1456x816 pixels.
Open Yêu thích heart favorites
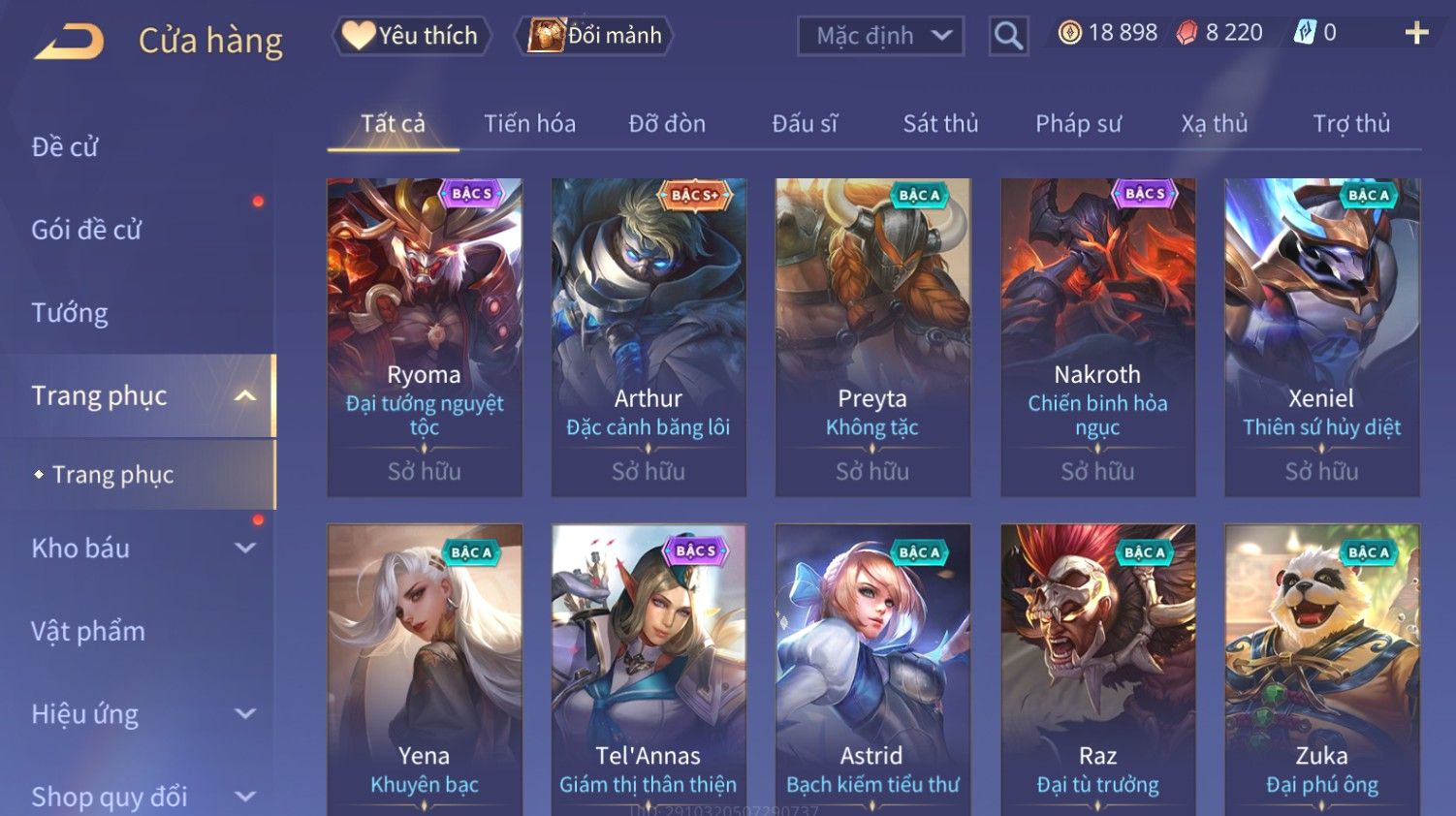(x=411, y=36)
